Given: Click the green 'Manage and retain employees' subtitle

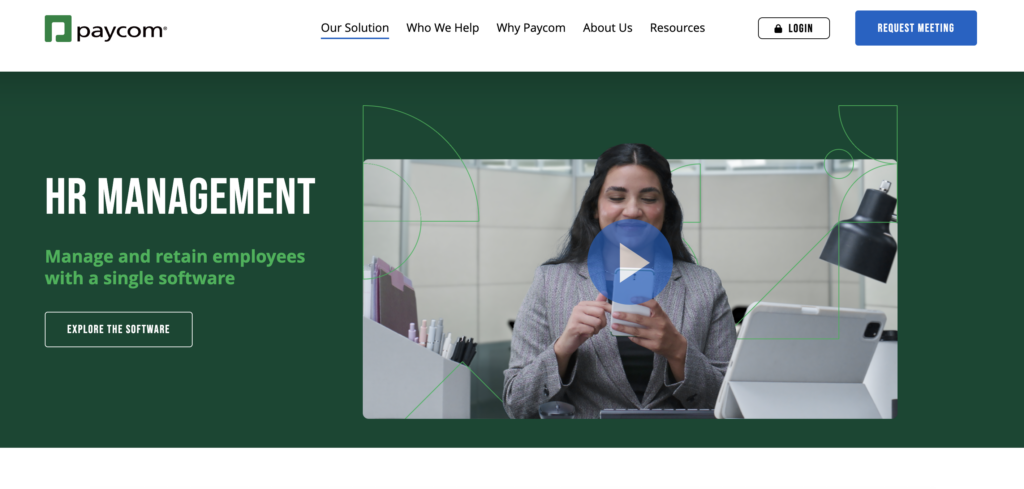Looking at the screenshot, I should [x=175, y=267].
